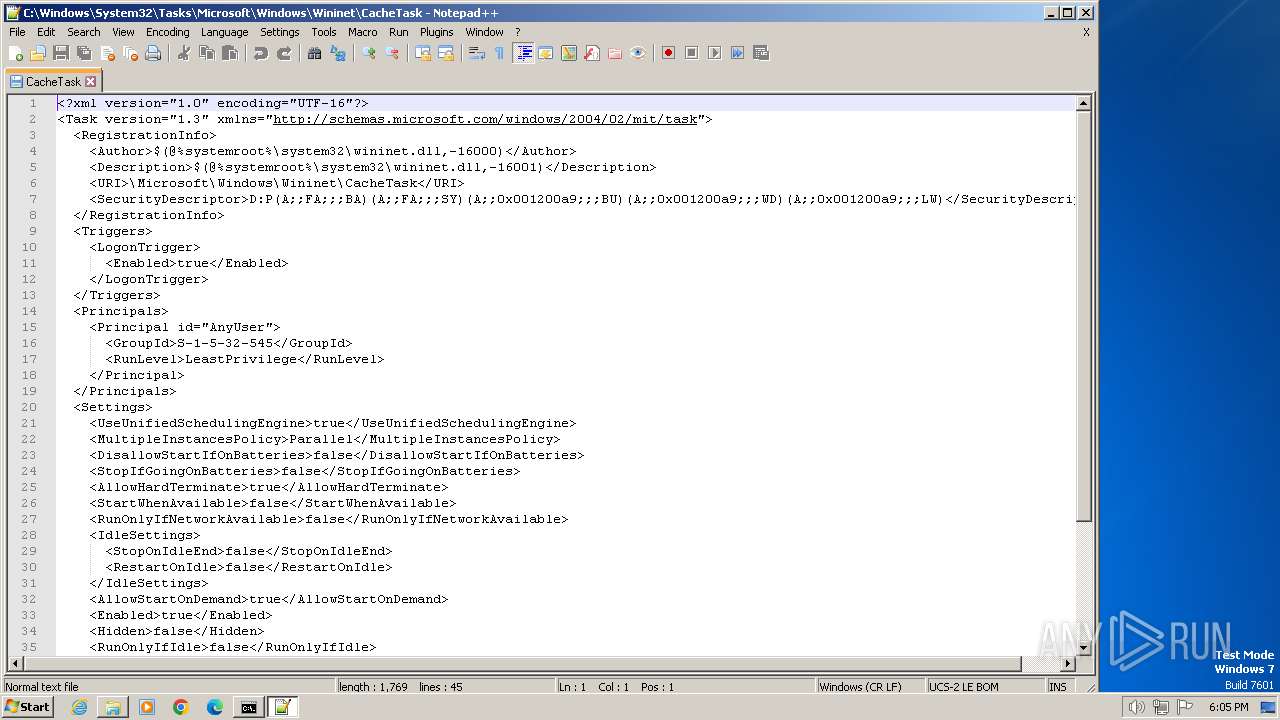Open the Encoding menu
1280x720 pixels.
(167, 32)
